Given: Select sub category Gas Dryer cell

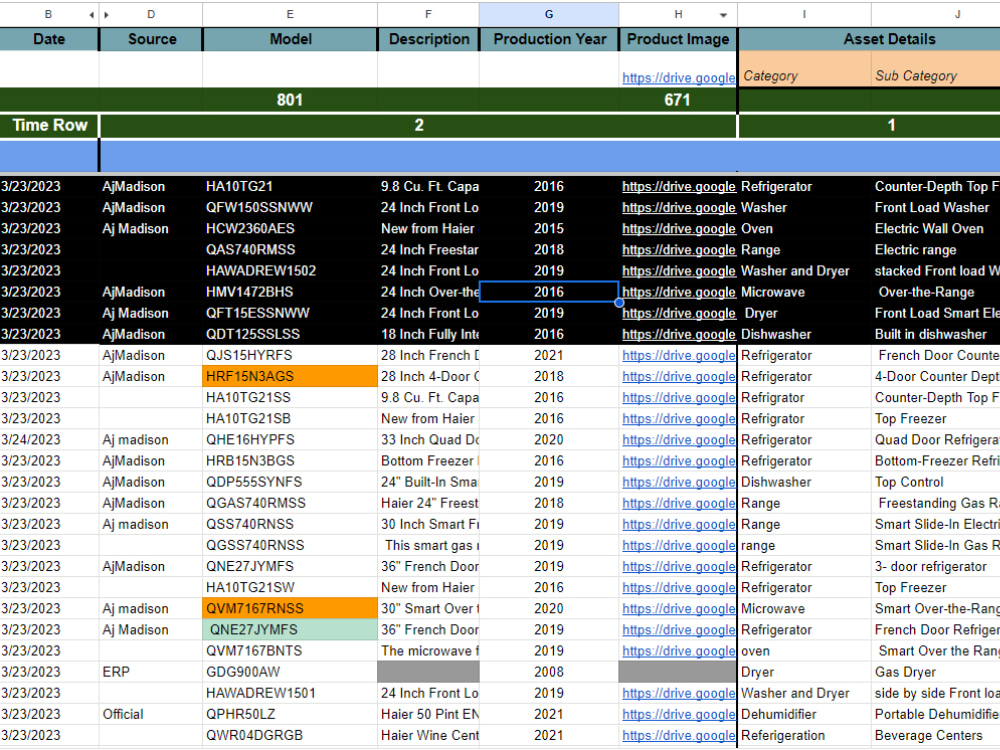Looking at the screenshot, I should [x=936, y=672].
